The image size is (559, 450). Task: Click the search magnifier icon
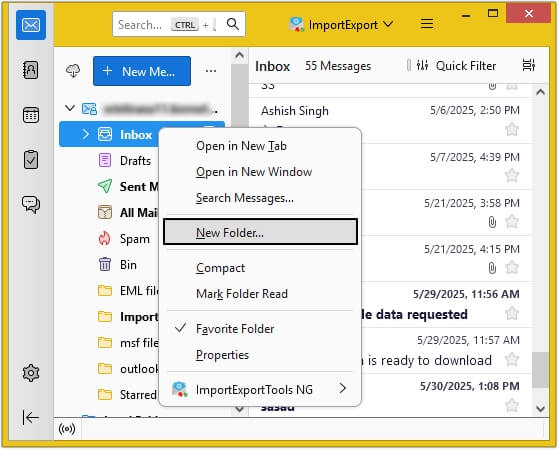tap(233, 24)
